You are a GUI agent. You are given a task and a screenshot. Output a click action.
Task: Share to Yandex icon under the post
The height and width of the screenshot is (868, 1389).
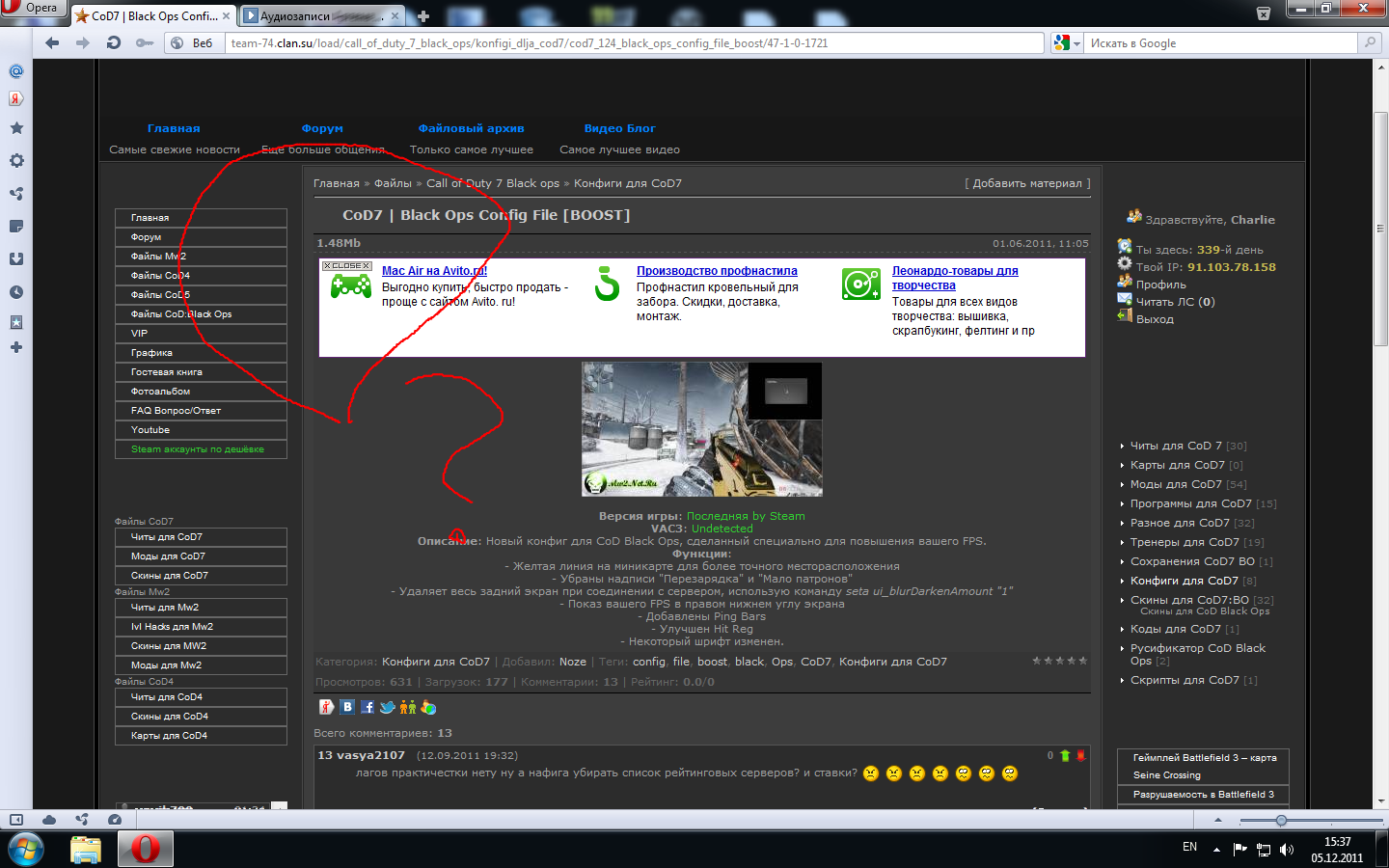(x=326, y=707)
